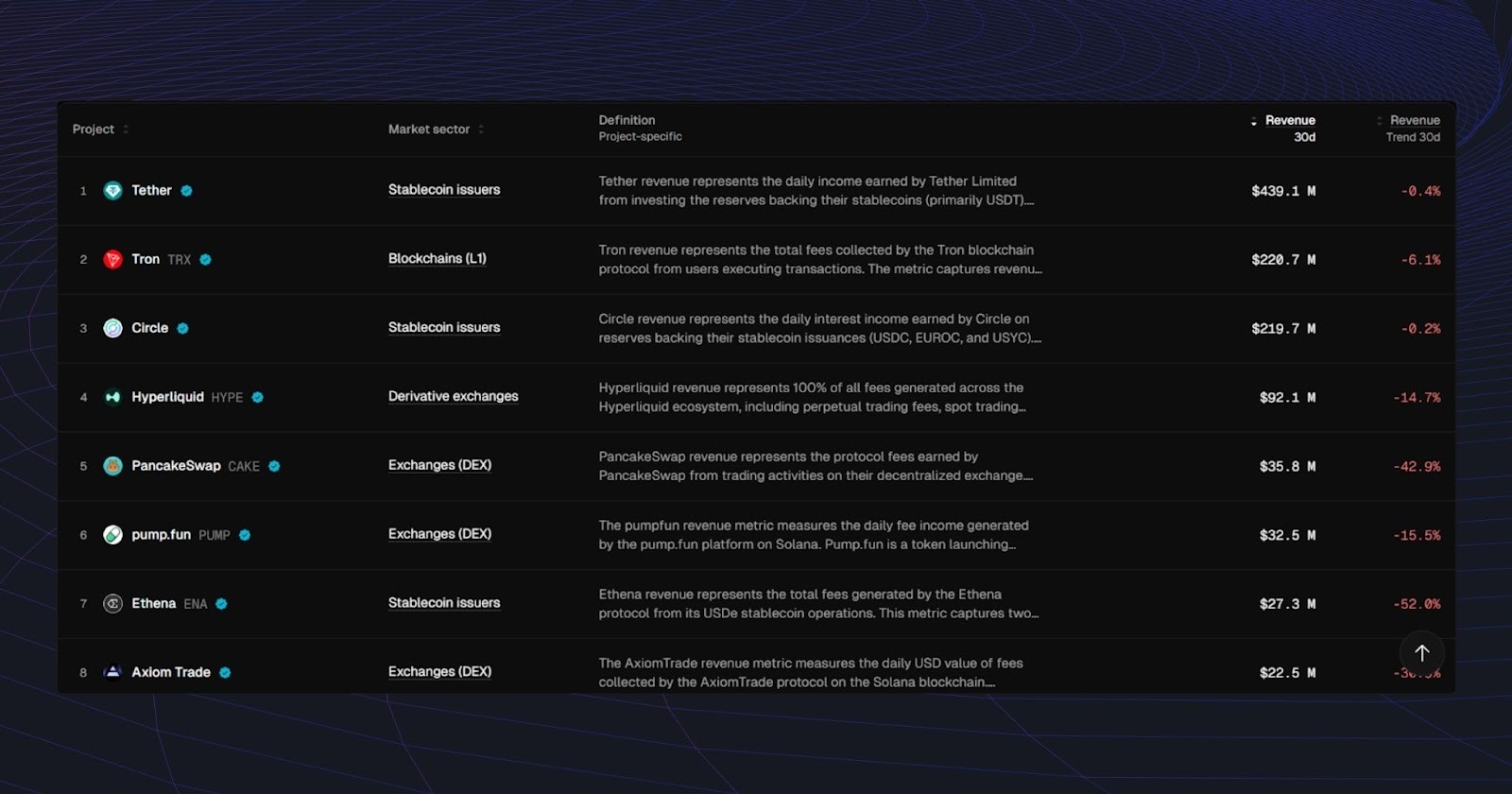Screen dimensions: 1512x794
Task: Click the $22.5 M revenue value
Action: (x=1287, y=673)
